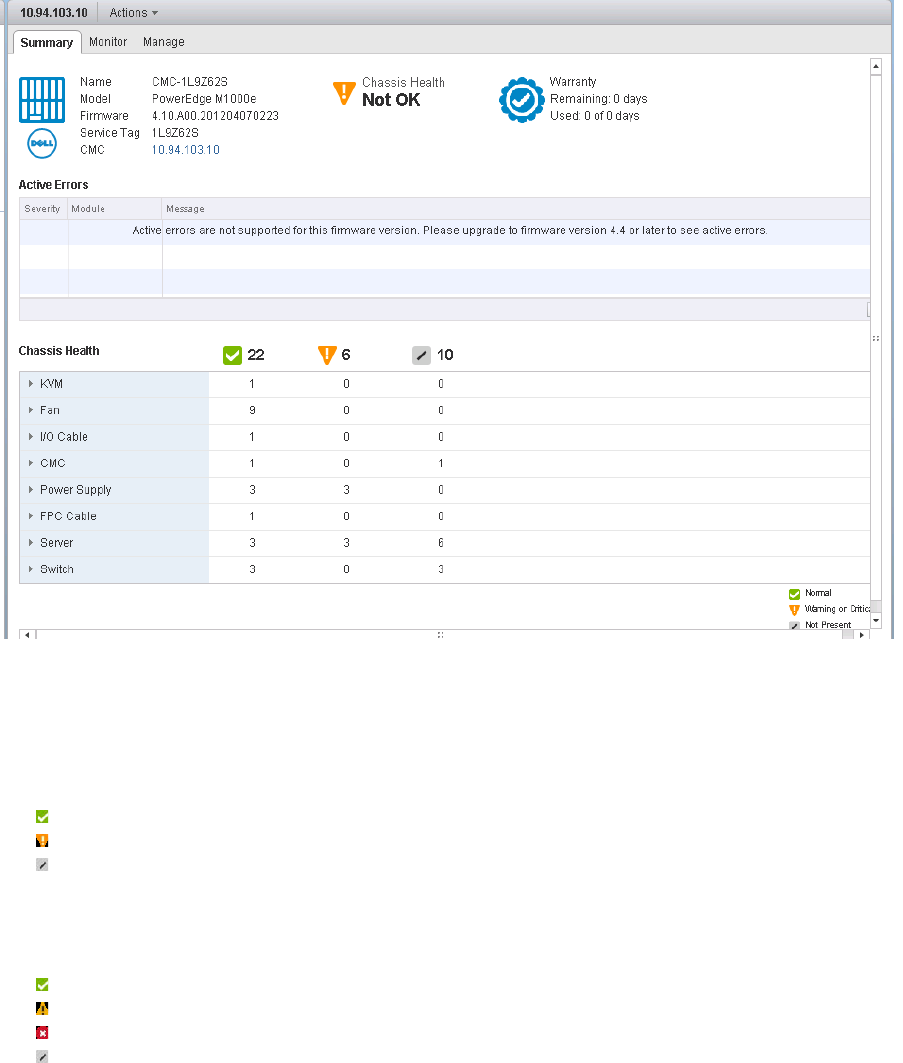This screenshot has width=903, height=1063.
Task: Click the red X icon below the panel
Action: [42, 1032]
